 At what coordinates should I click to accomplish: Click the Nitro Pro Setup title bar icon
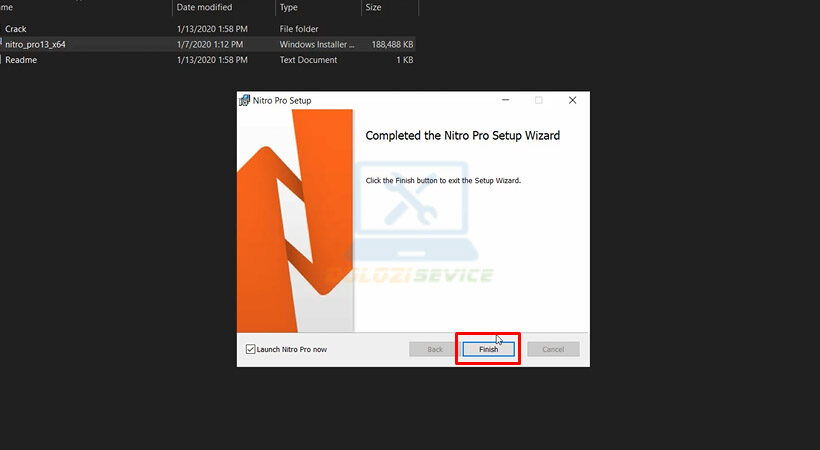pyautogui.click(x=244, y=101)
